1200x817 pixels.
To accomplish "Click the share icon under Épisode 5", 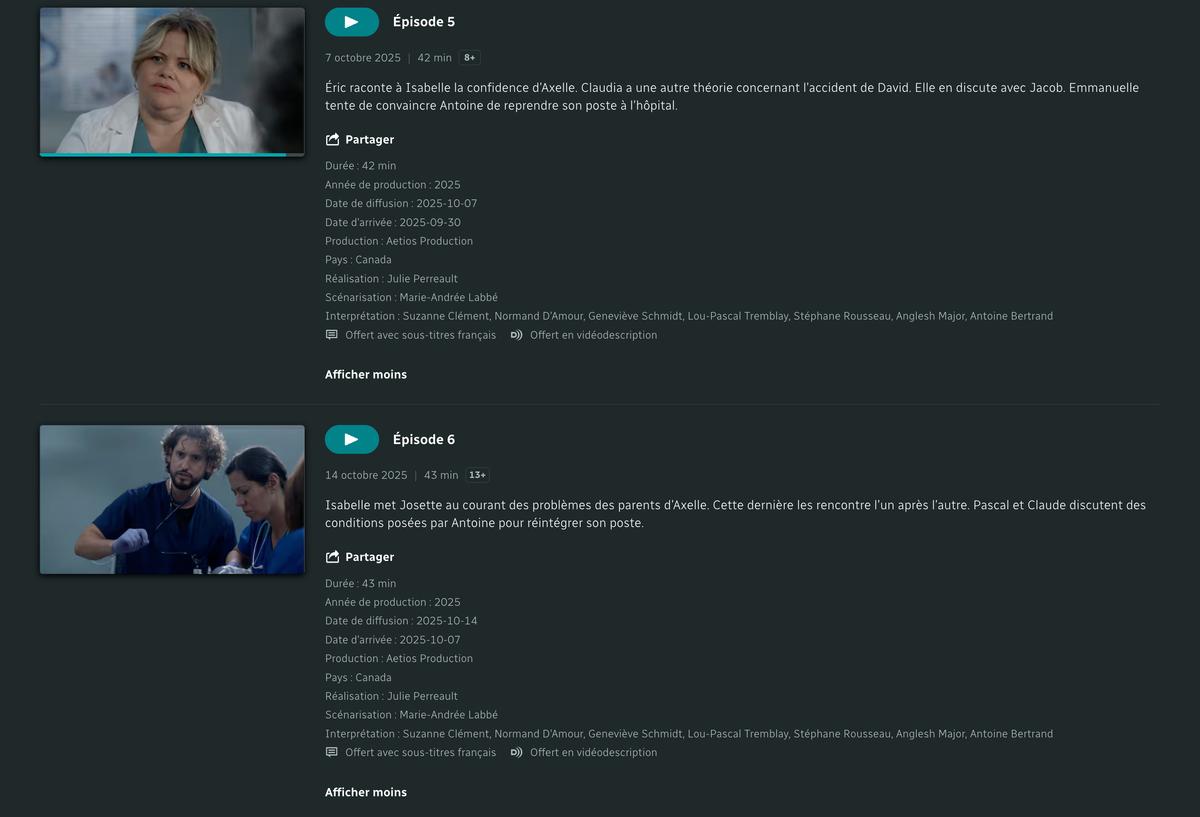I will click(x=332, y=140).
